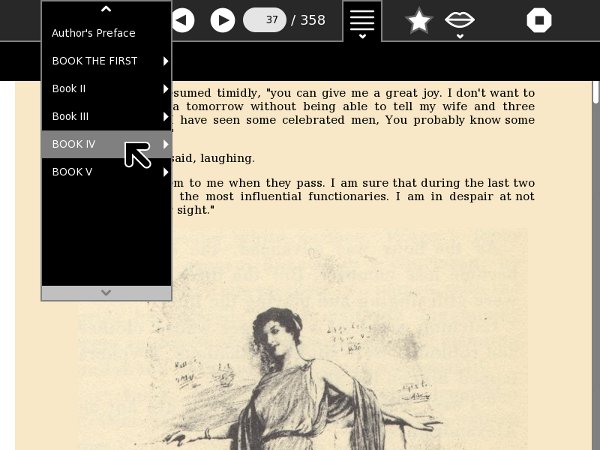Expand BOOK THE FIRST submenu arrow
Screen dimensions: 600x450
(x=165, y=61)
